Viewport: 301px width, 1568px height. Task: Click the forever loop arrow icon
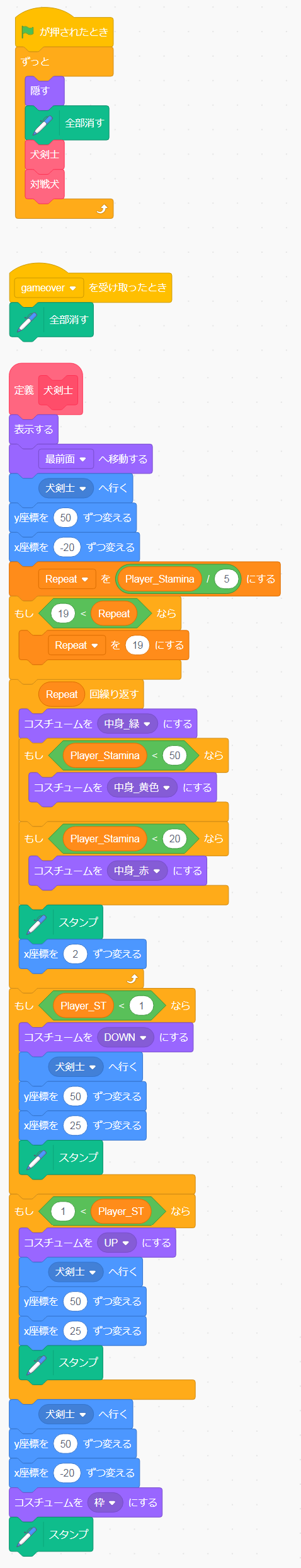point(102,209)
